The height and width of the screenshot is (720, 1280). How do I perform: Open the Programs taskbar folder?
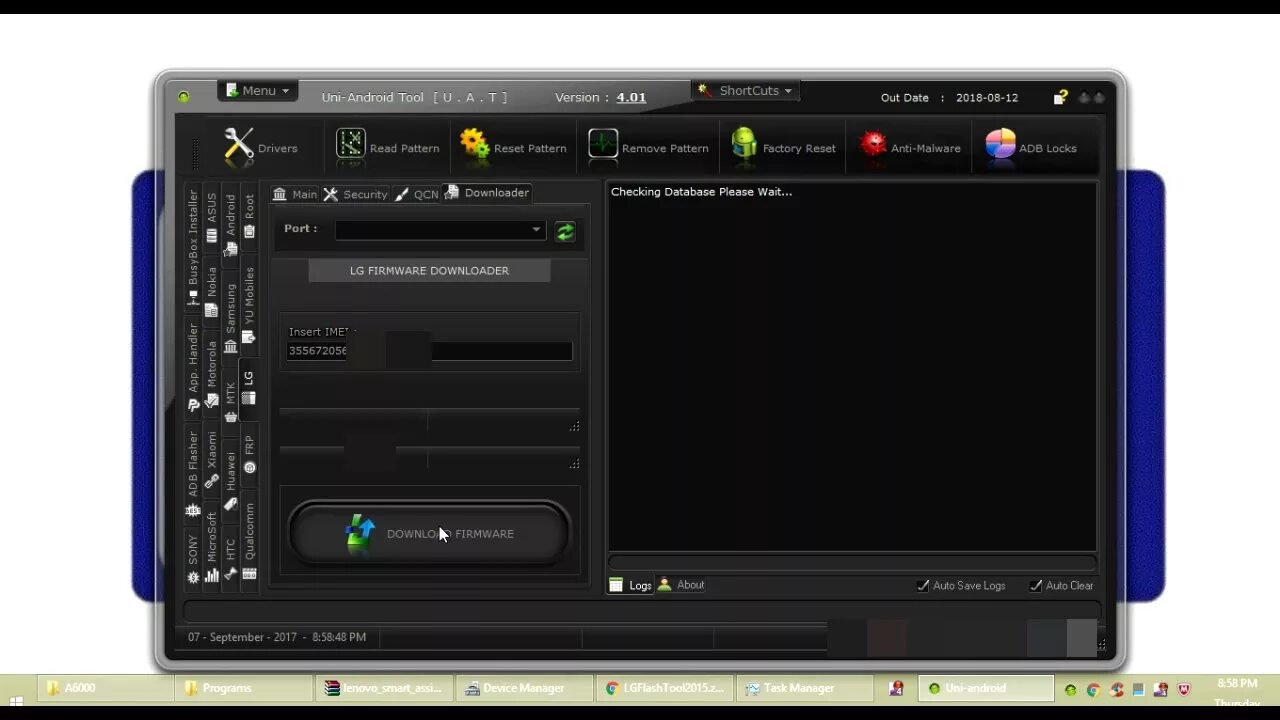[245, 688]
